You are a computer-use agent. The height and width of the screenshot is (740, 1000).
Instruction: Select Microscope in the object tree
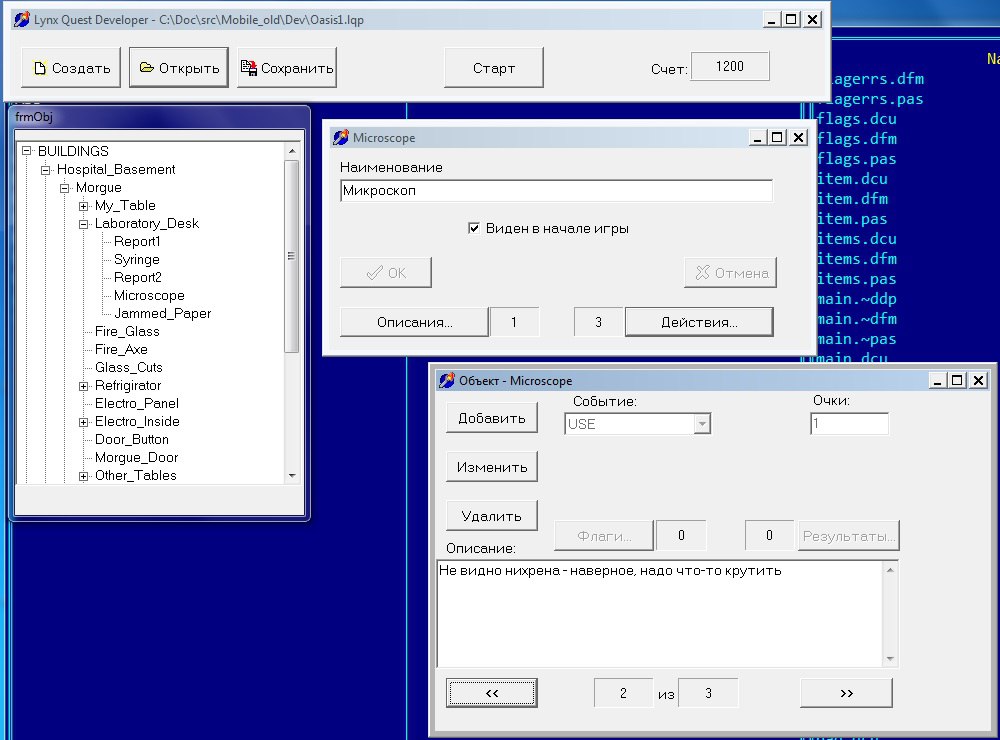pos(149,296)
